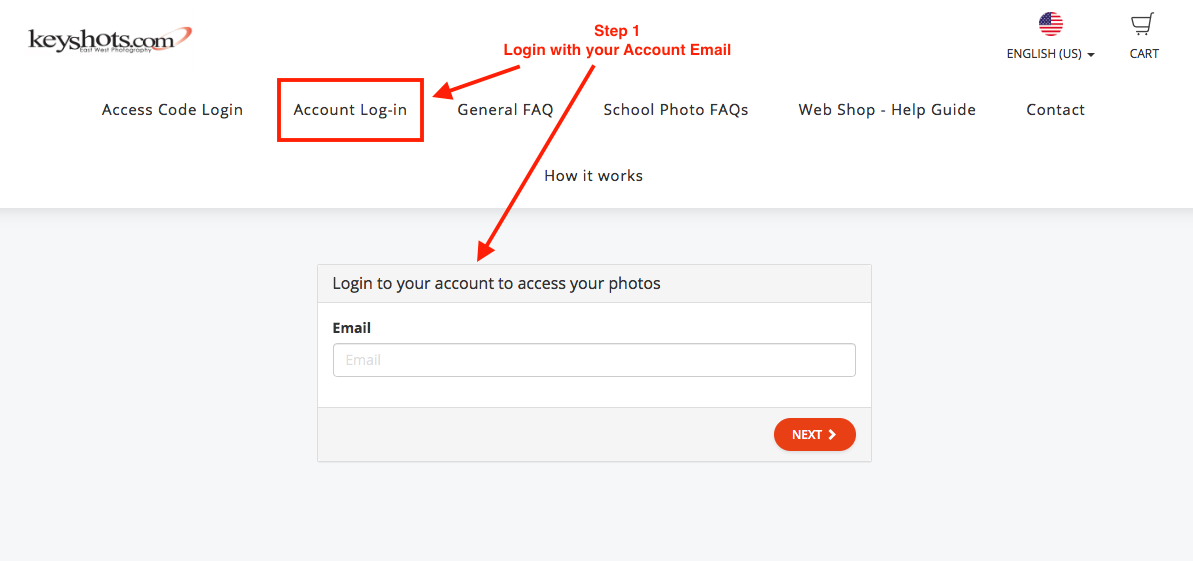Go to General FAQ

[x=505, y=110]
